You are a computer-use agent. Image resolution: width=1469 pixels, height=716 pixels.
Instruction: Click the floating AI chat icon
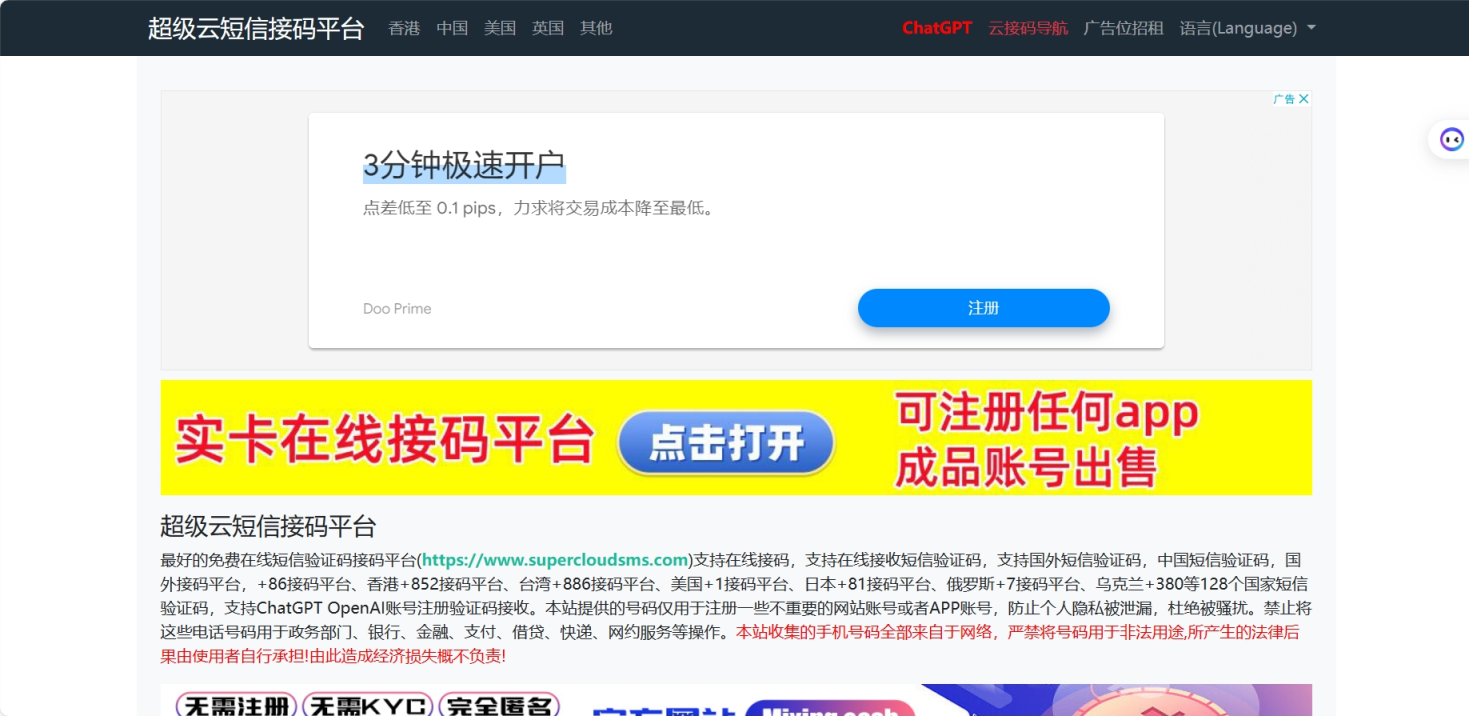click(1452, 138)
